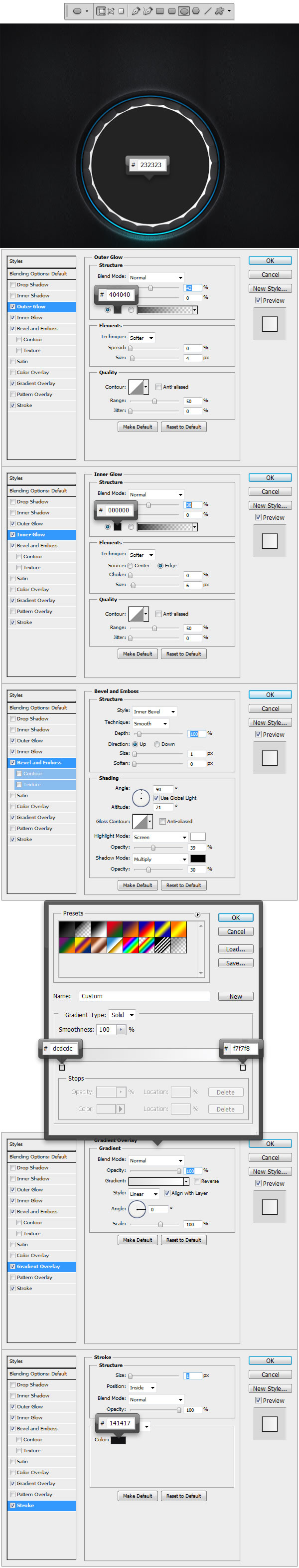Image resolution: width=299 pixels, height=1568 pixels.
Task: Toggle Preview in the Stroke dialog
Action: [x=258, y=1400]
